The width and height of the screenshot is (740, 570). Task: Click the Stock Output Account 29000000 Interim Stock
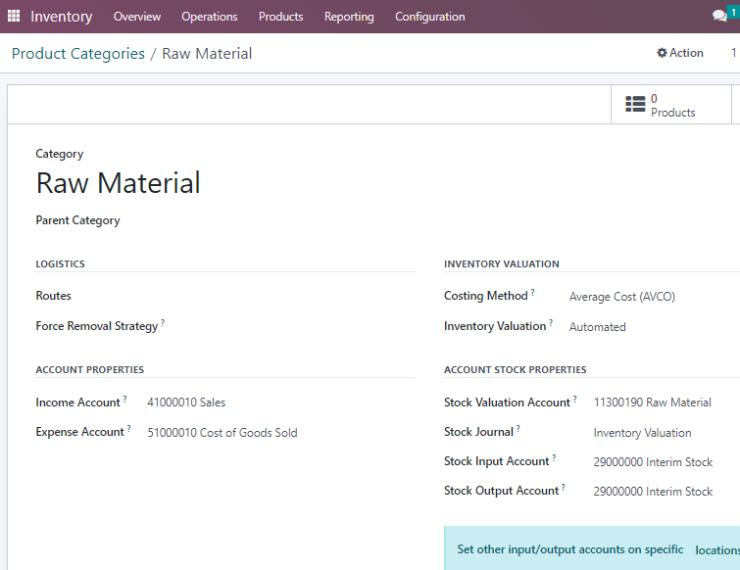(653, 491)
